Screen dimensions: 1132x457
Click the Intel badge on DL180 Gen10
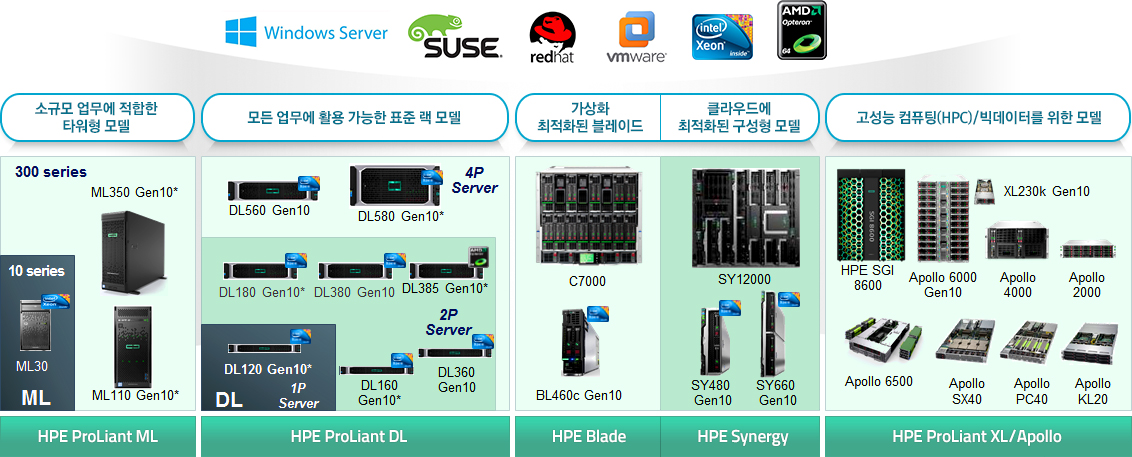click(x=297, y=261)
